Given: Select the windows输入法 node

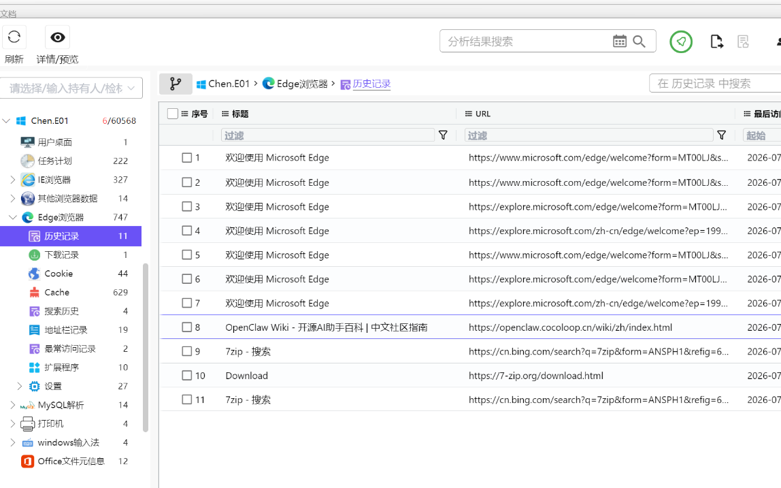Looking at the screenshot, I should coord(68,443).
